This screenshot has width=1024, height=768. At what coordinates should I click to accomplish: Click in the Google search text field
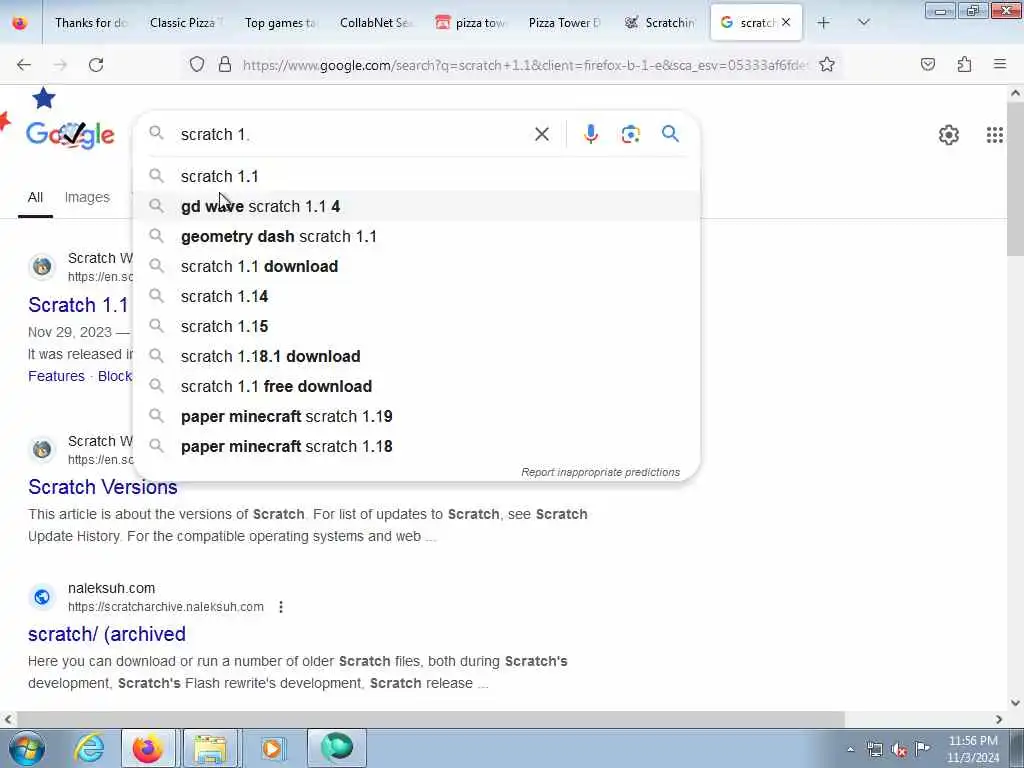pos(353,135)
